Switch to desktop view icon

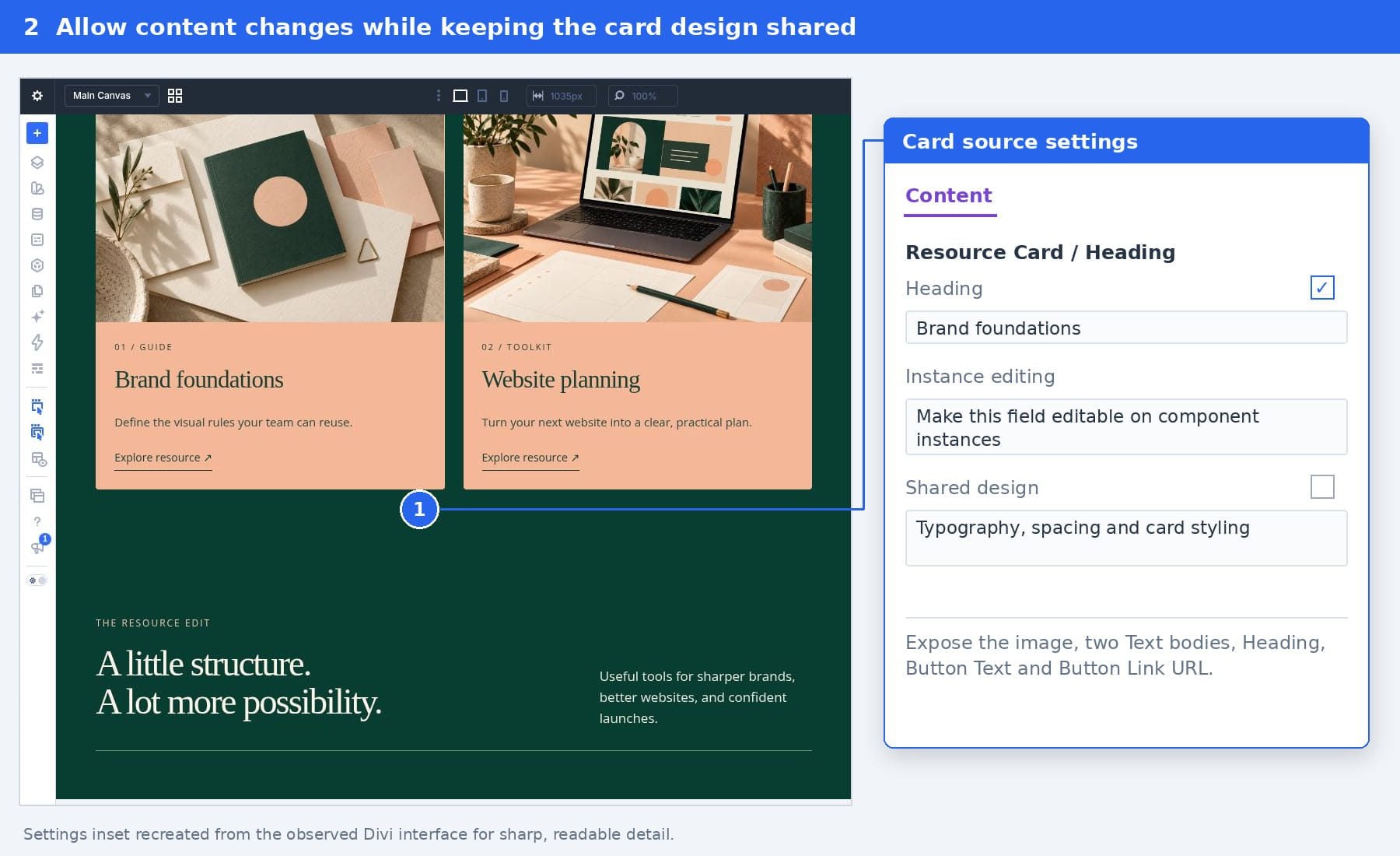click(460, 96)
